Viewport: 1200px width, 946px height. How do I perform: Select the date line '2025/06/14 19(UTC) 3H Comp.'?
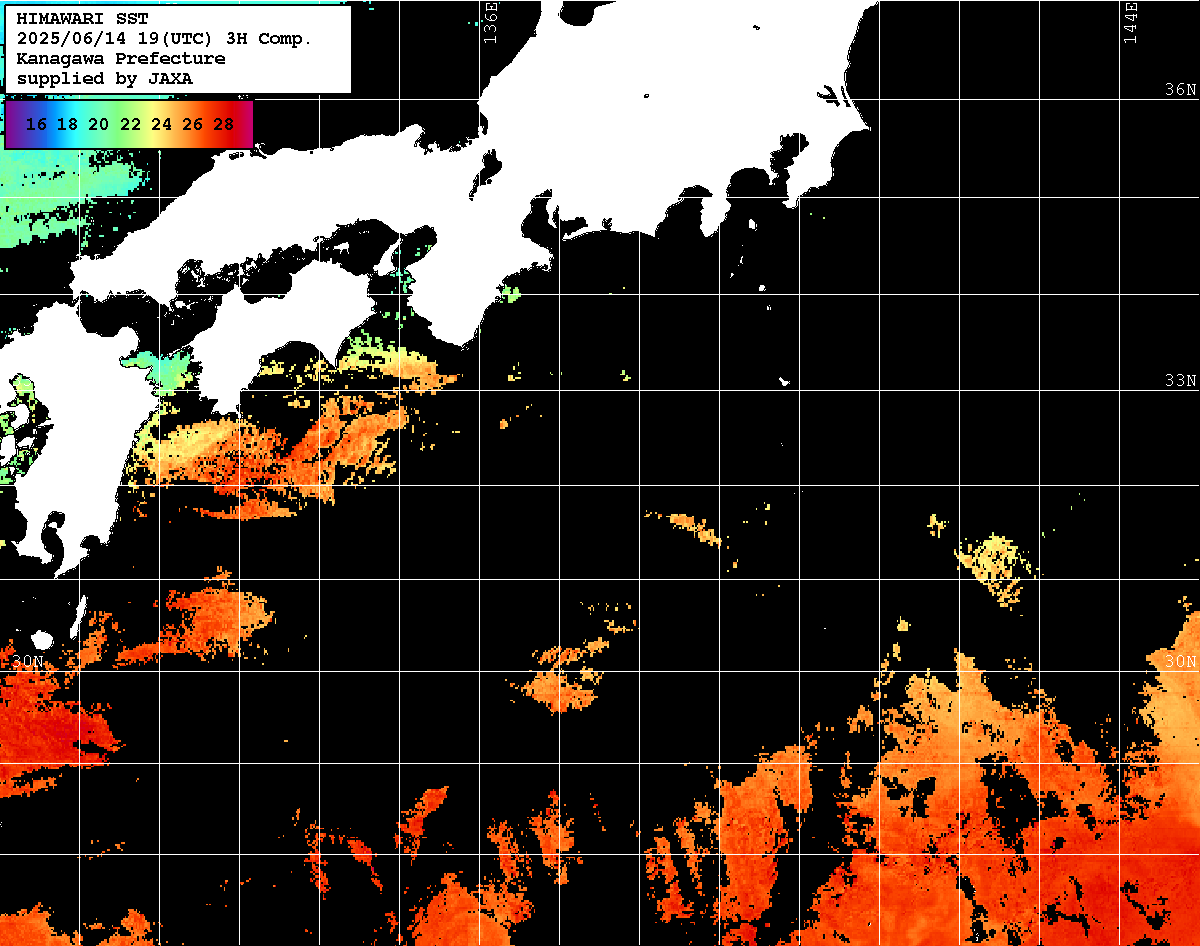164,39
